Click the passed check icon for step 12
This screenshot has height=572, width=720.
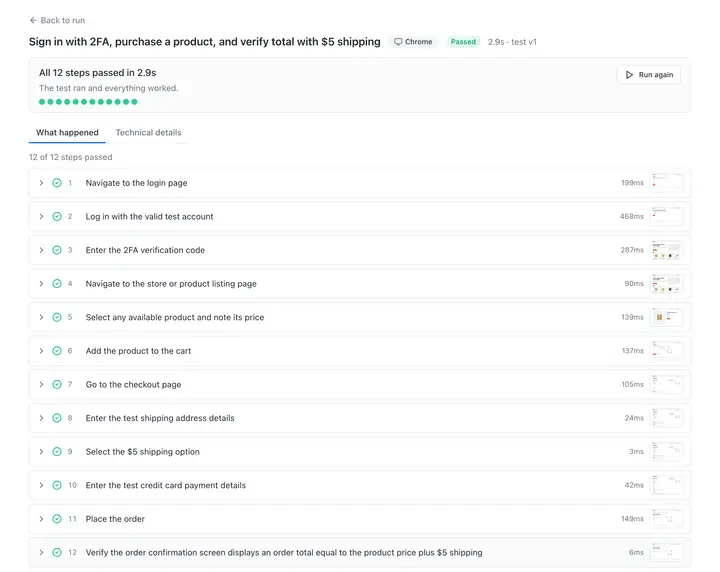(x=57, y=552)
